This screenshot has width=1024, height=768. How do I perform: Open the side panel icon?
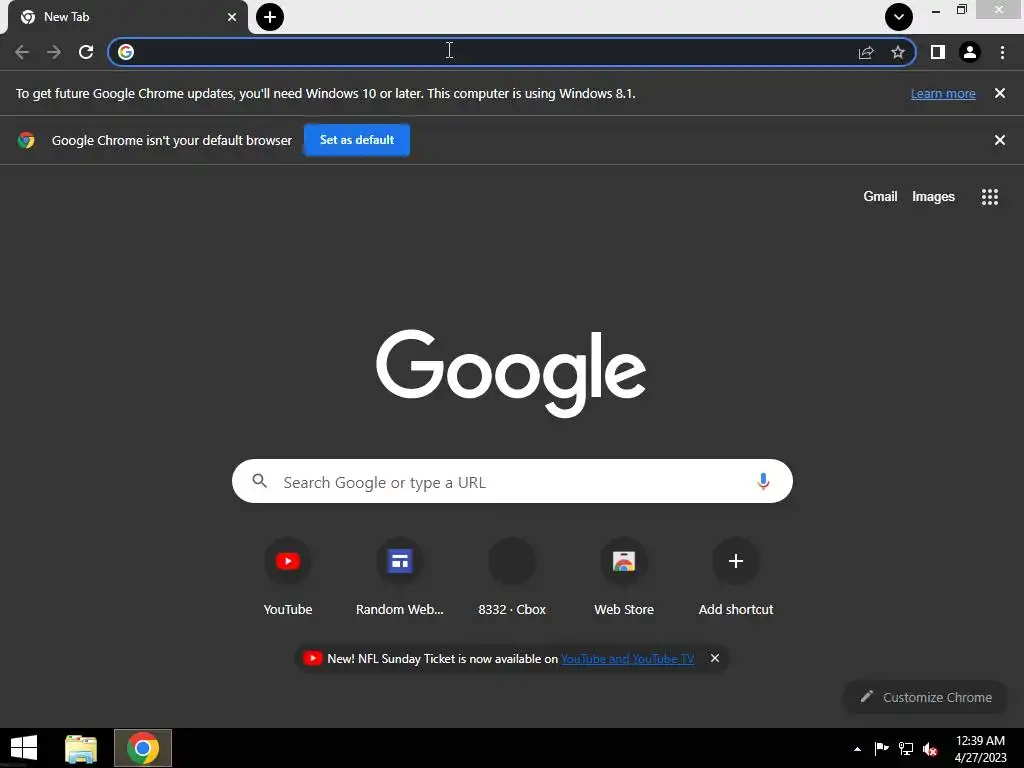pos(938,52)
